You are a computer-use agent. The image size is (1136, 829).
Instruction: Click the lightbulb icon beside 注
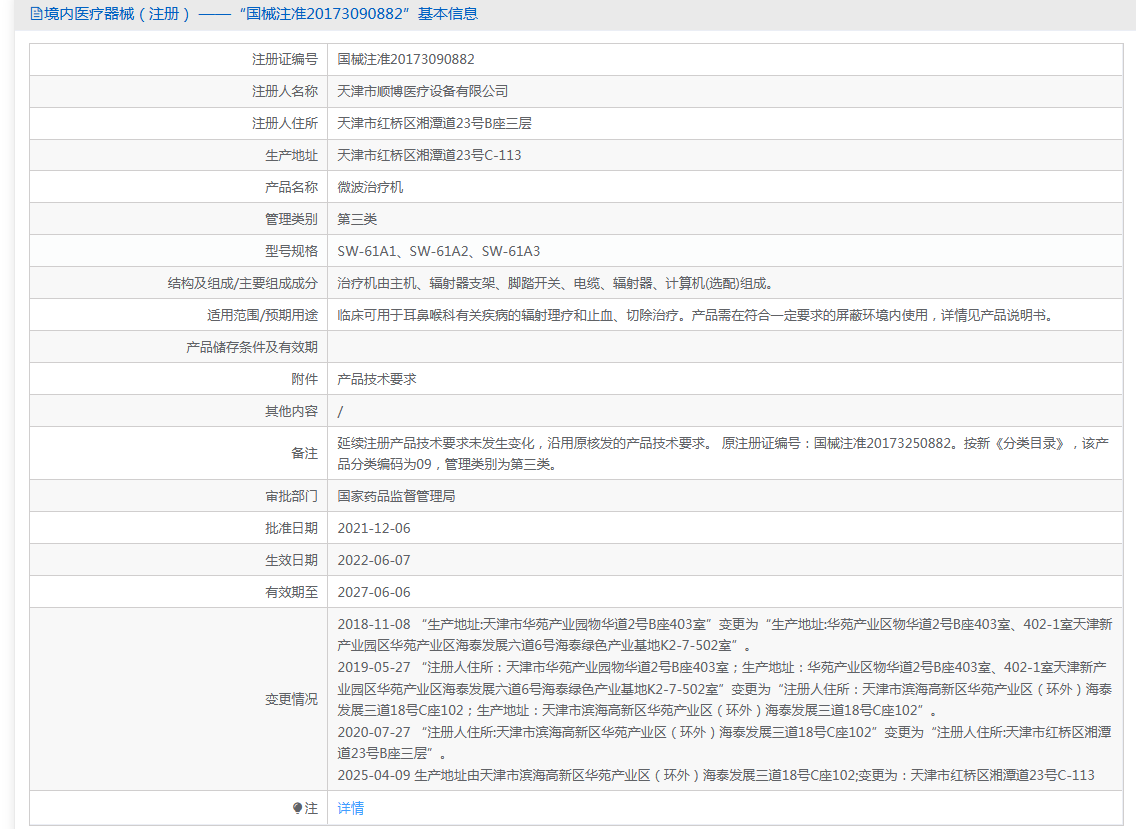pyautogui.click(x=297, y=808)
